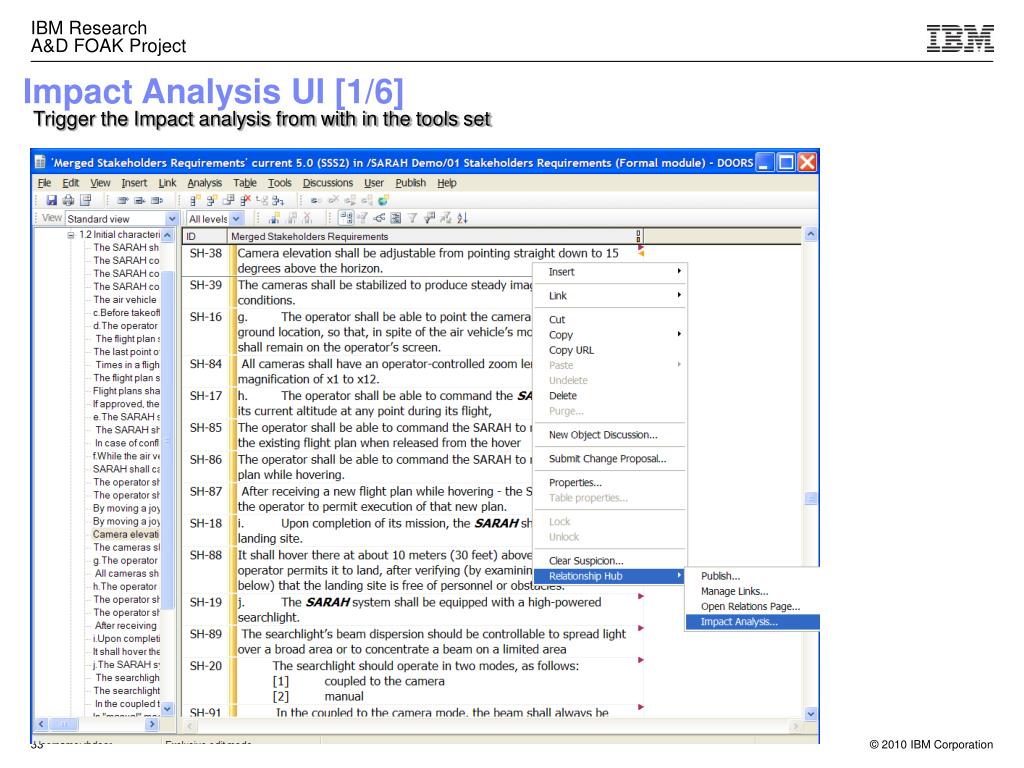Select Impact Analysis... in the submenu
The height and width of the screenshot is (768, 1024).
pyautogui.click(x=752, y=622)
